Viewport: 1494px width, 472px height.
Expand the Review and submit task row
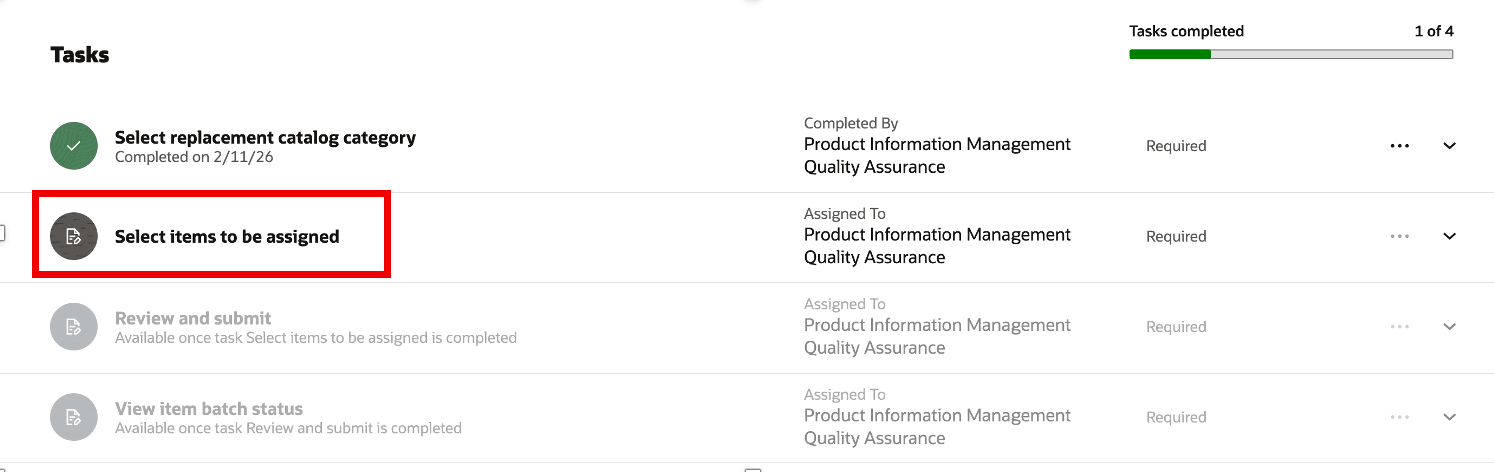1449,327
